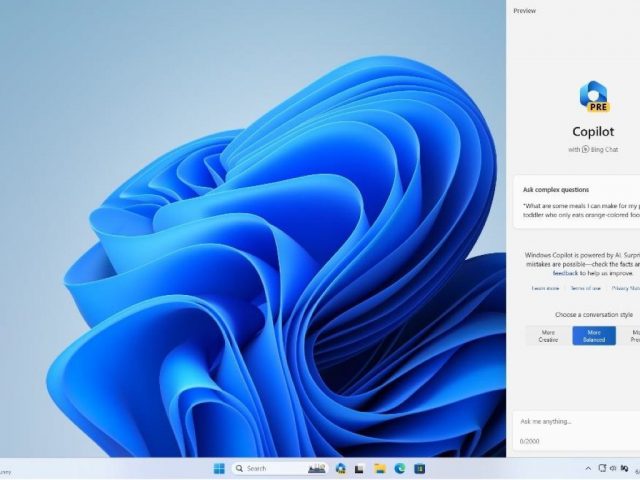The image size is (640, 480).
Task: Open the Windows Start menu
Action: tap(219, 469)
